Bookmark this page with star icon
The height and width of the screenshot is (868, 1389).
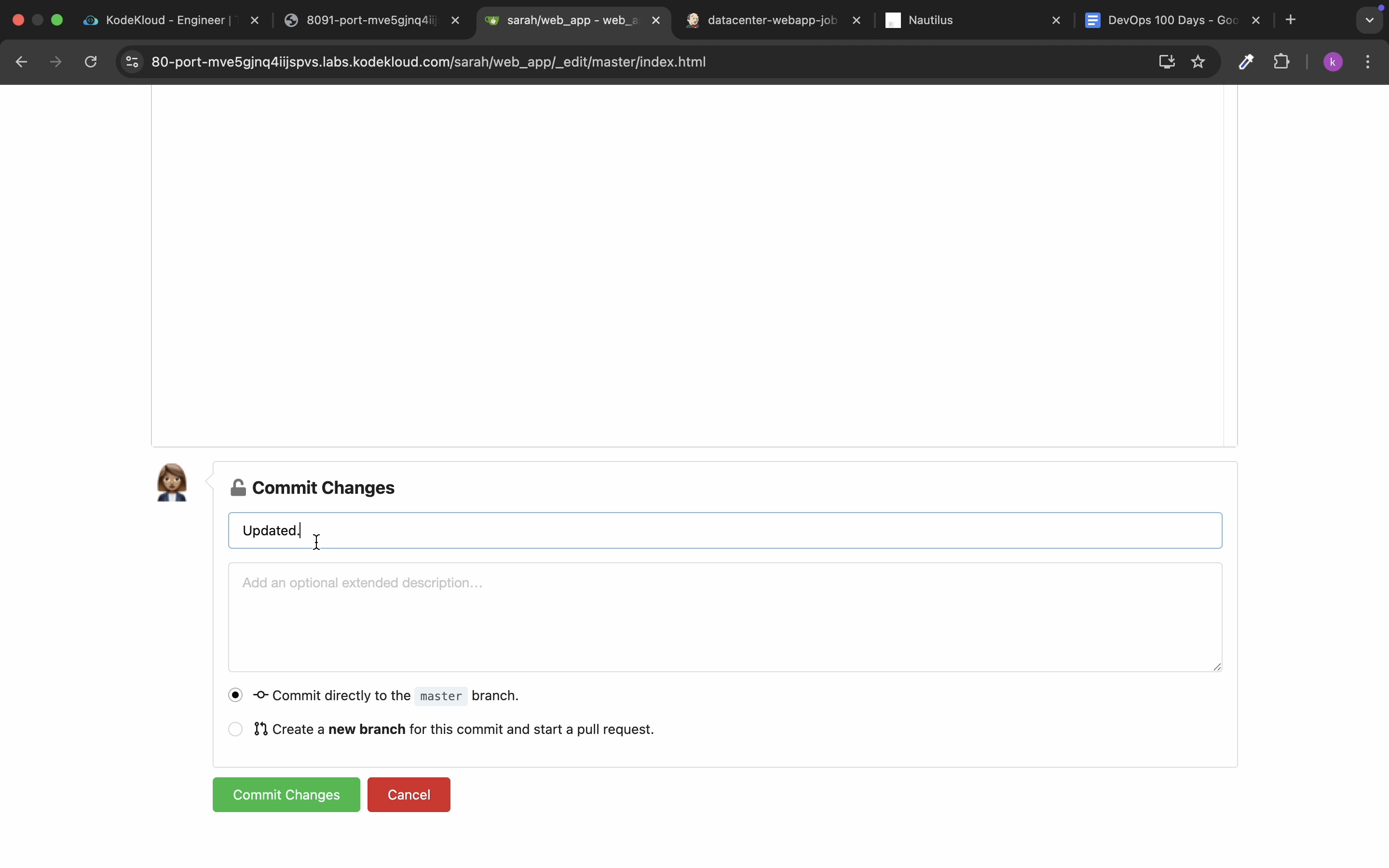[x=1198, y=62]
